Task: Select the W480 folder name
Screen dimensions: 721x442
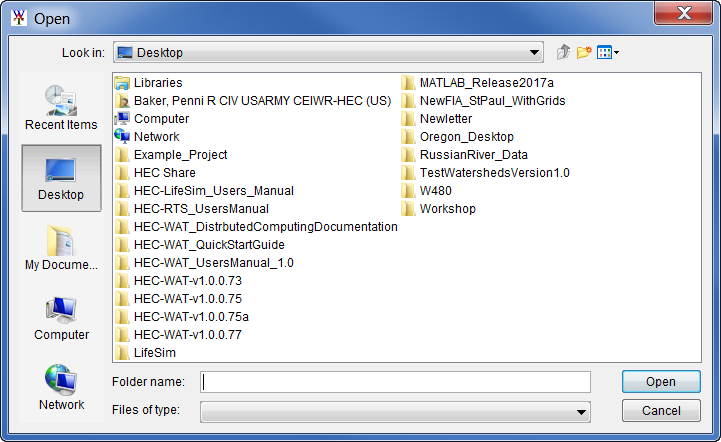Action: [436, 190]
